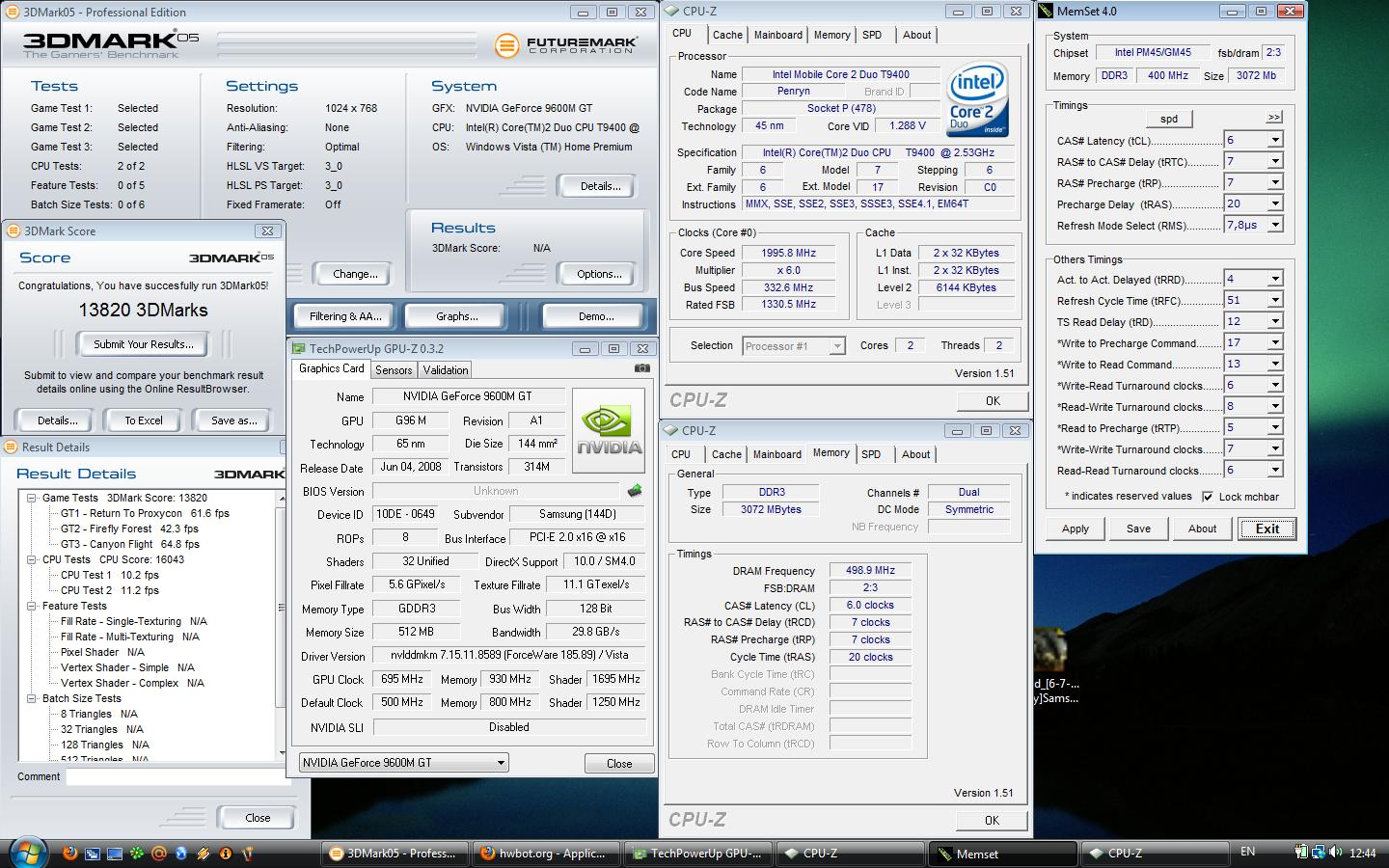1389x868 pixels.
Task: Click the NVIDIA logo in GPU-Z
Action: (609, 430)
